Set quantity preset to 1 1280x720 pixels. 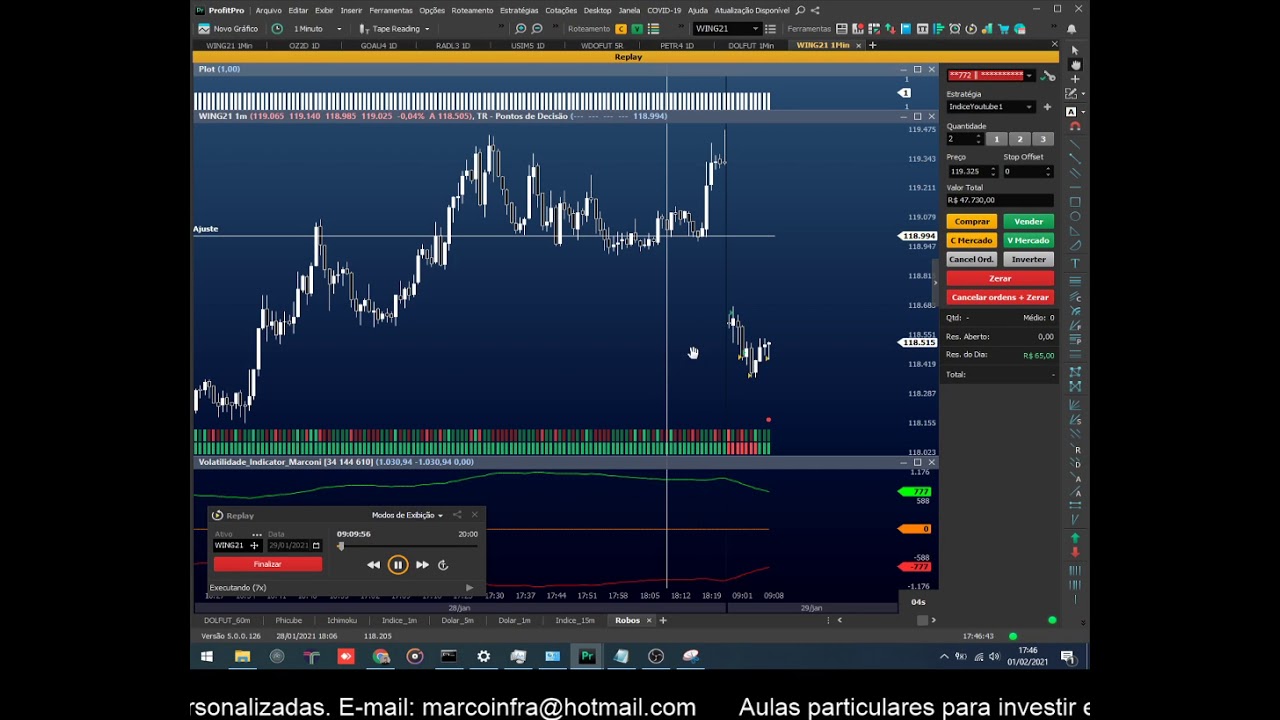996,139
